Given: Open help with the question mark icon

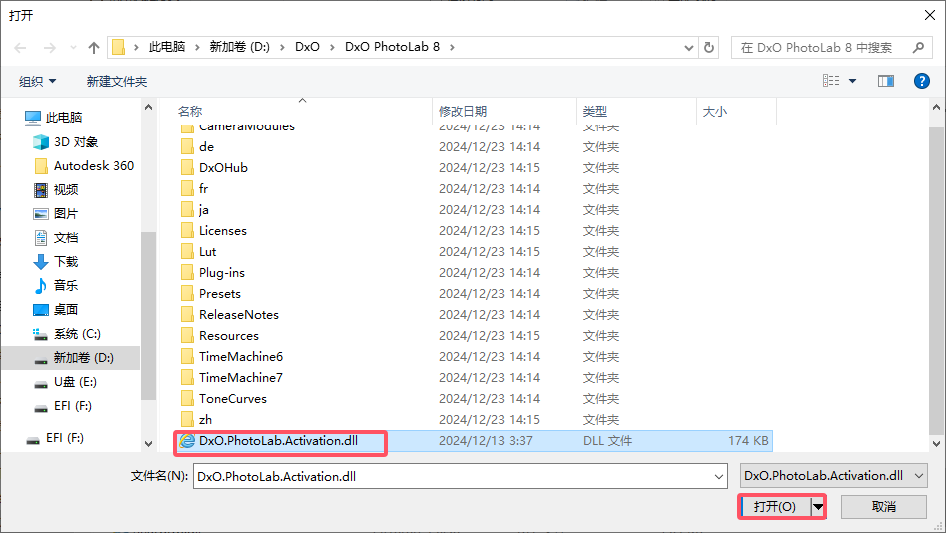Looking at the screenshot, I should (921, 81).
